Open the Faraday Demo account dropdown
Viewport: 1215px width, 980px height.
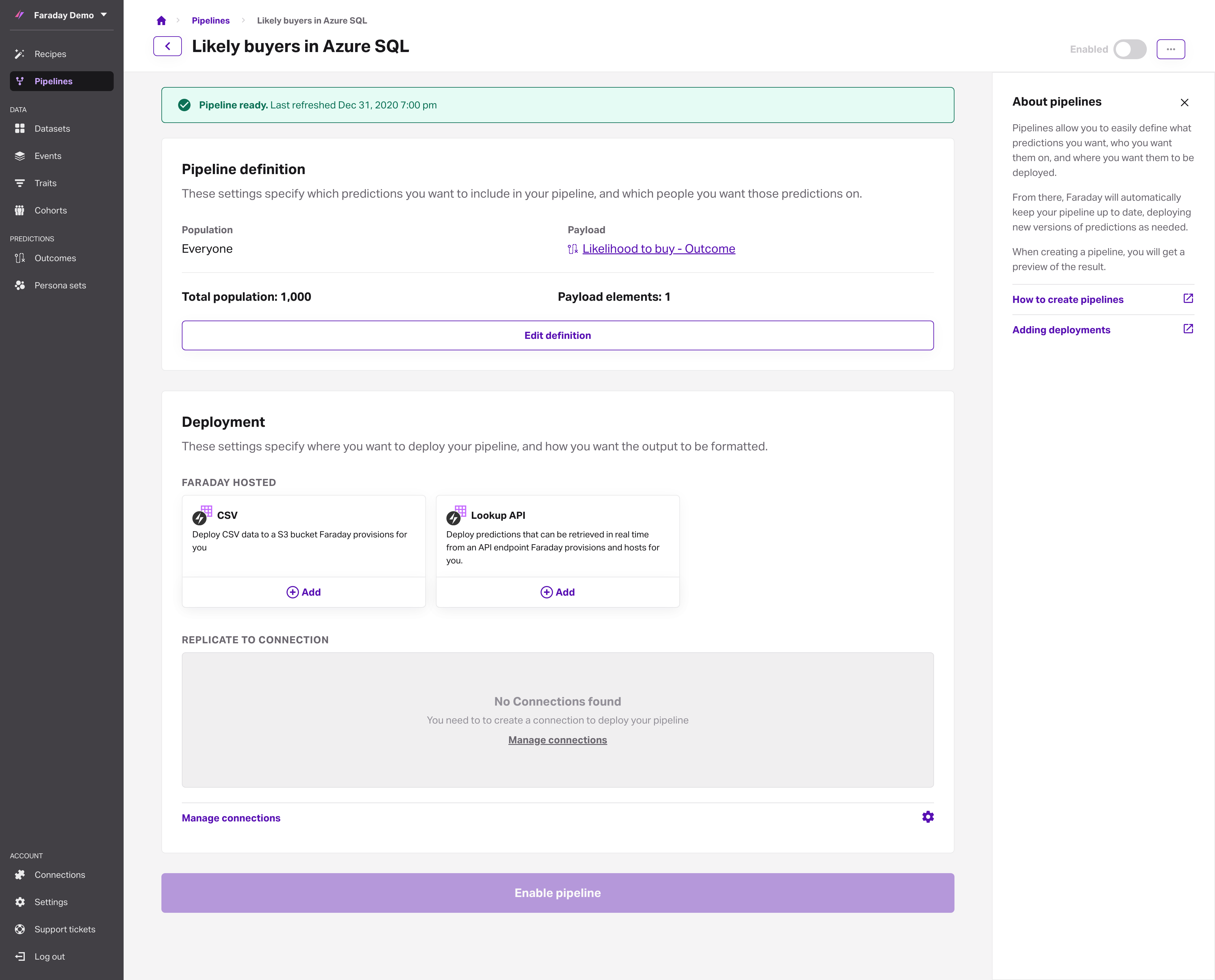click(x=70, y=15)
